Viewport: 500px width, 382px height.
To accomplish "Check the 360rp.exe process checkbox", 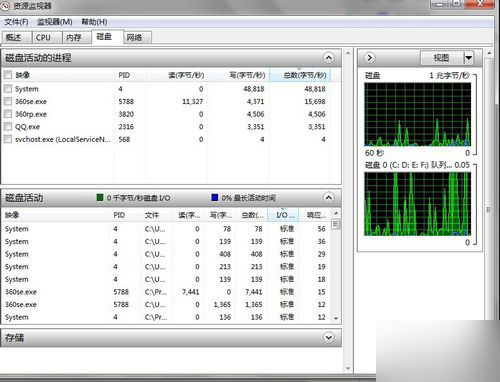I will pos(8,114).
